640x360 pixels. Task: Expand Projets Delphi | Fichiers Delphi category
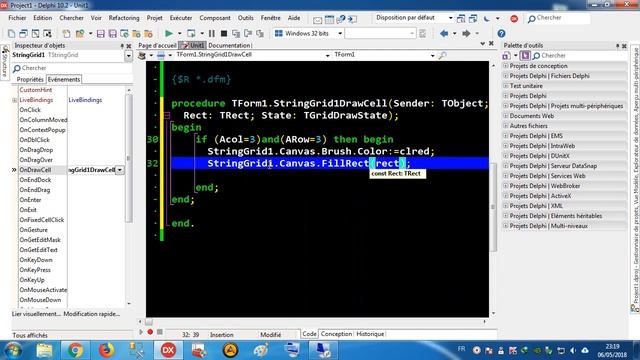[506, 76]
